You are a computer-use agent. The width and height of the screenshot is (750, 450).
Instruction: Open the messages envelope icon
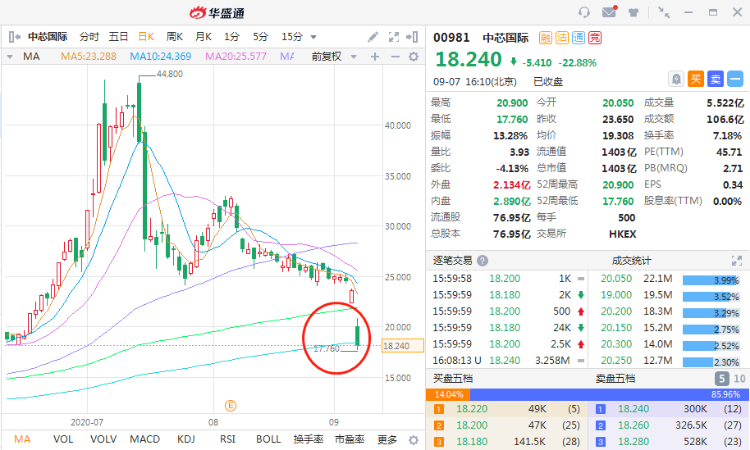coord(609,12)
